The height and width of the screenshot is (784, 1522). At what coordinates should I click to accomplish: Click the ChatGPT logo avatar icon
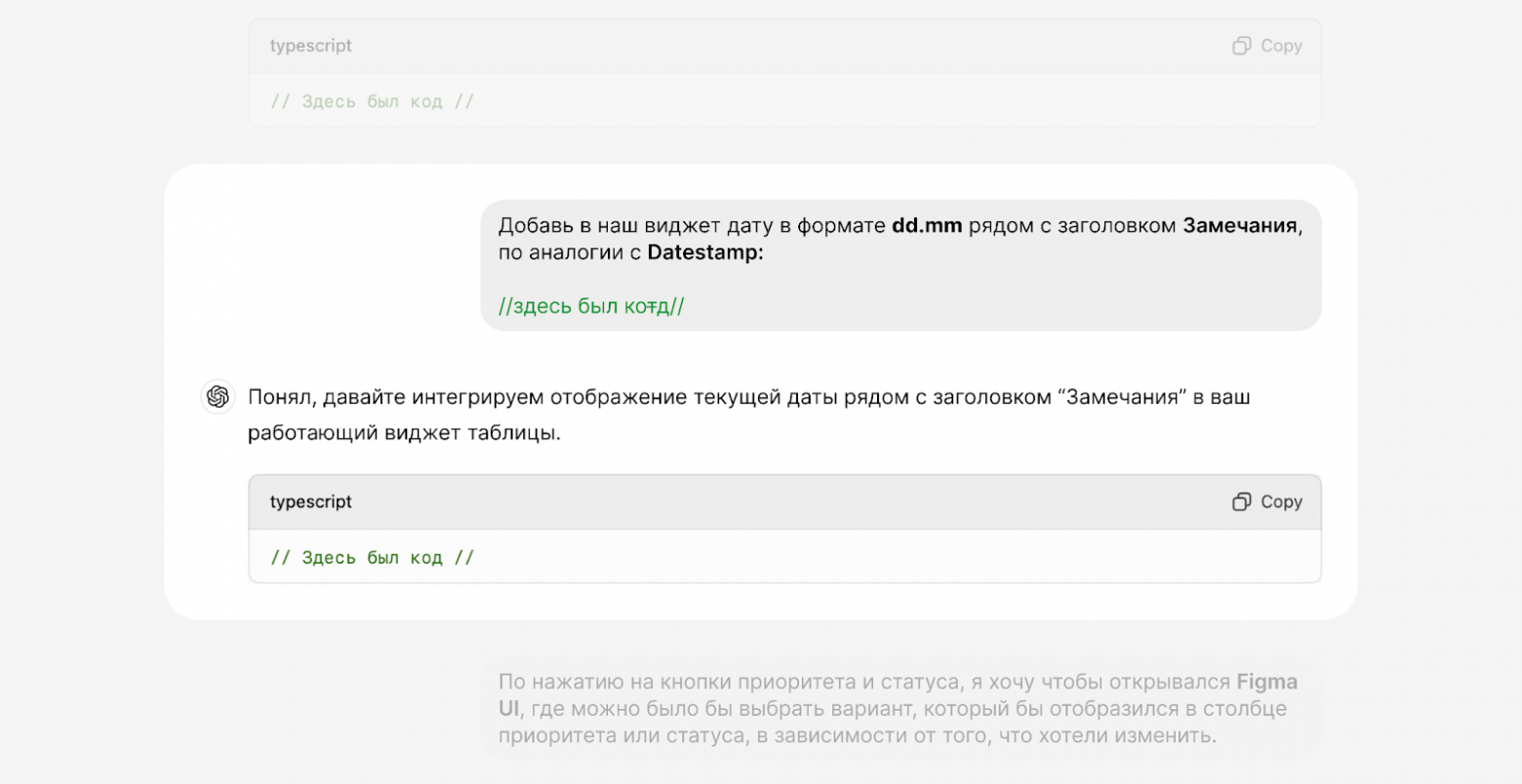(219, 397)
